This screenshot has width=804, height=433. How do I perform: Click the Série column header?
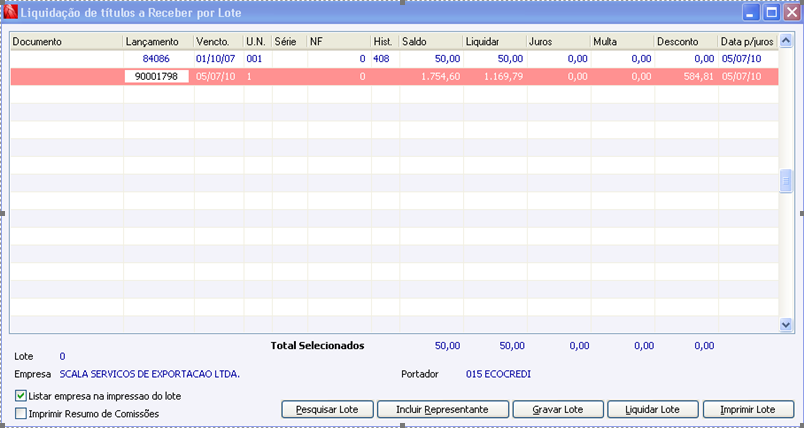[x=290, y=42]
